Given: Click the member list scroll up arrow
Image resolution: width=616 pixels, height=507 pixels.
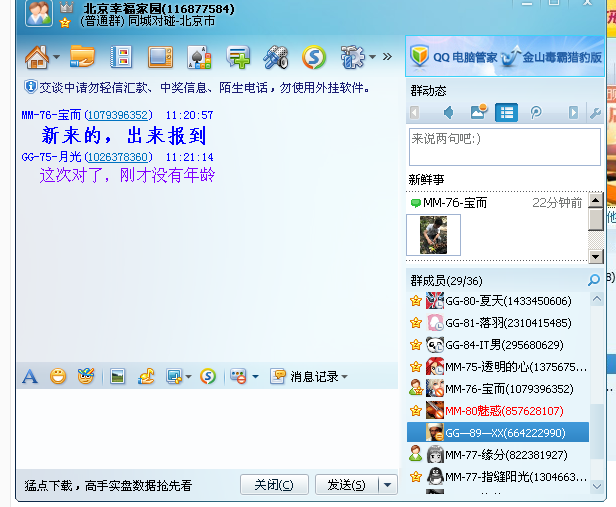Looking at the screenshot, I should (597, 299).
